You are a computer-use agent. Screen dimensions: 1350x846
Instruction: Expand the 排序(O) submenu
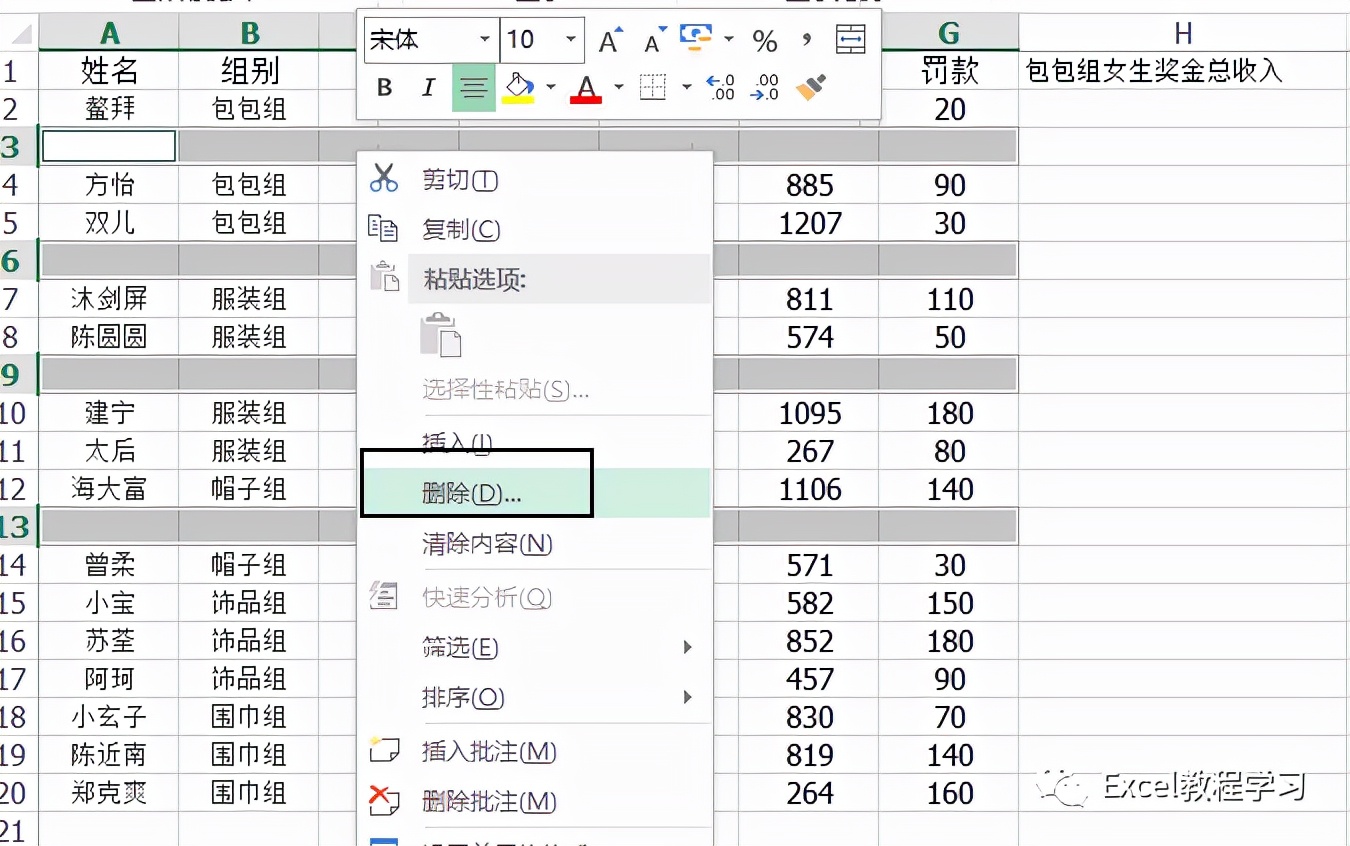687,697
